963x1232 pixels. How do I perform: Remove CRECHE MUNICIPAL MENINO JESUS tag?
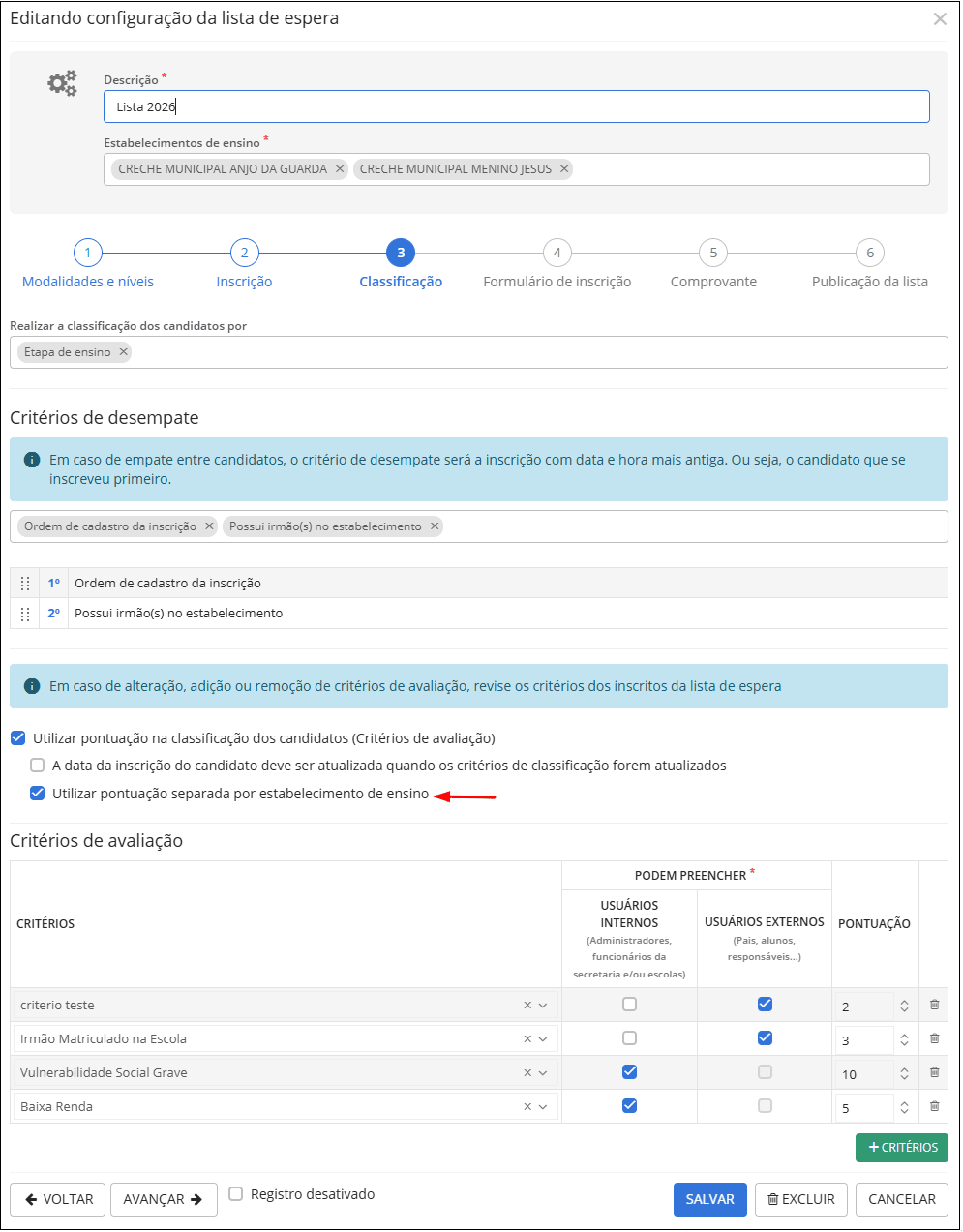click(x=564, y=169)
